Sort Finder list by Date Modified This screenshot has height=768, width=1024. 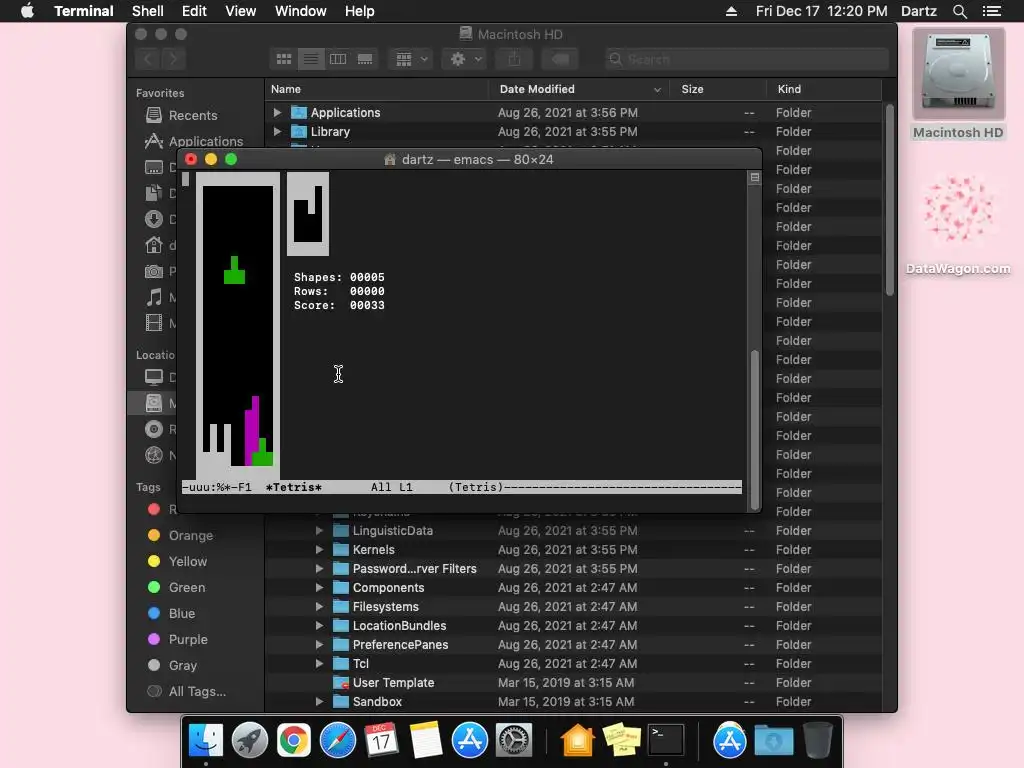point(579,89)
